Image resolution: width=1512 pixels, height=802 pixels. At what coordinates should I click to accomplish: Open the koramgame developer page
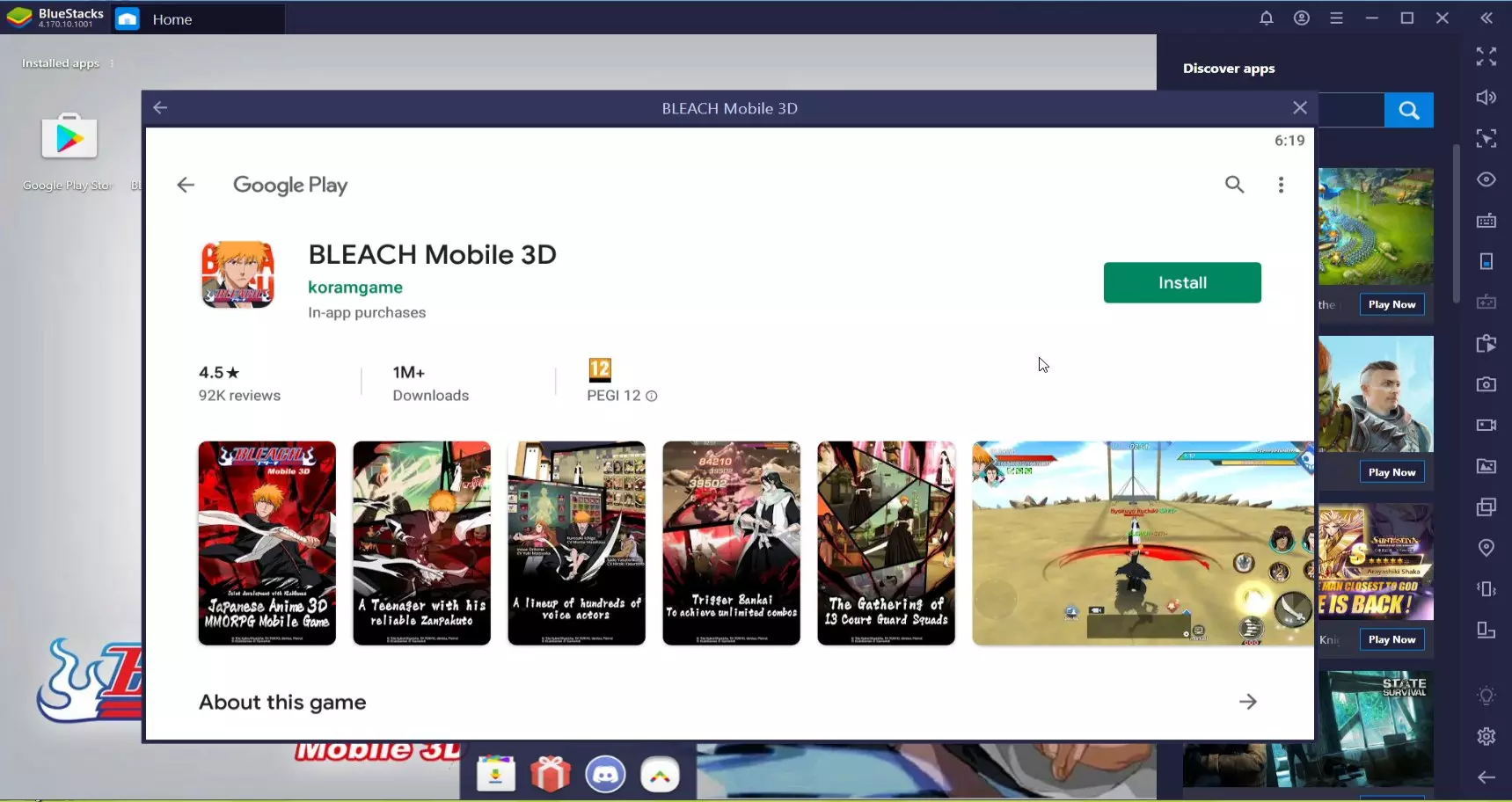coord(354,288)
